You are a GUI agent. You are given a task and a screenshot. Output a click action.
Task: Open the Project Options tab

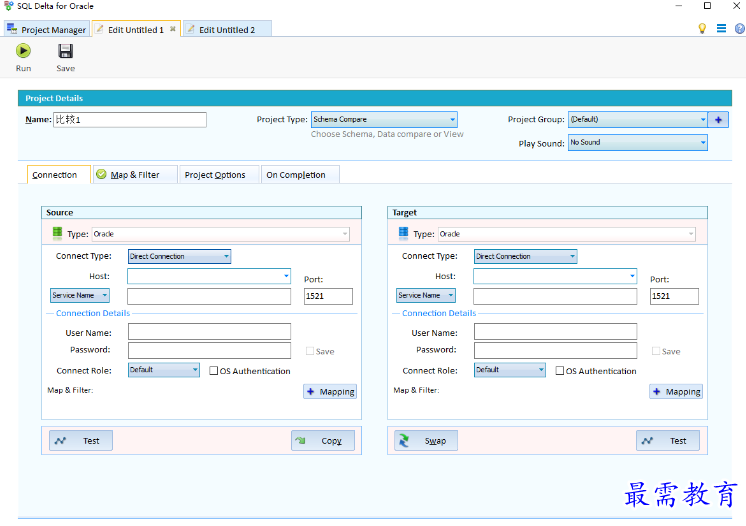point(219,175)
